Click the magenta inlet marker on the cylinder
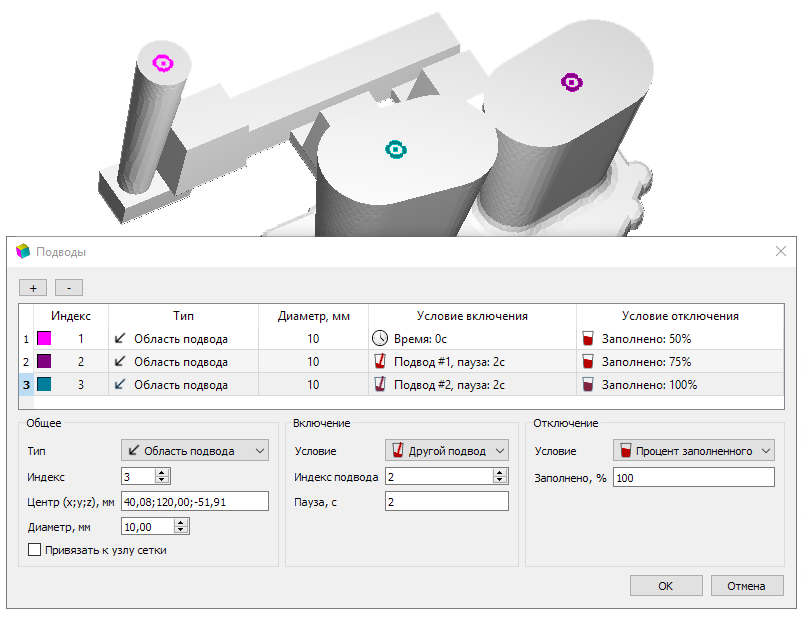The image size is (806, 617). tap(163, 63)
